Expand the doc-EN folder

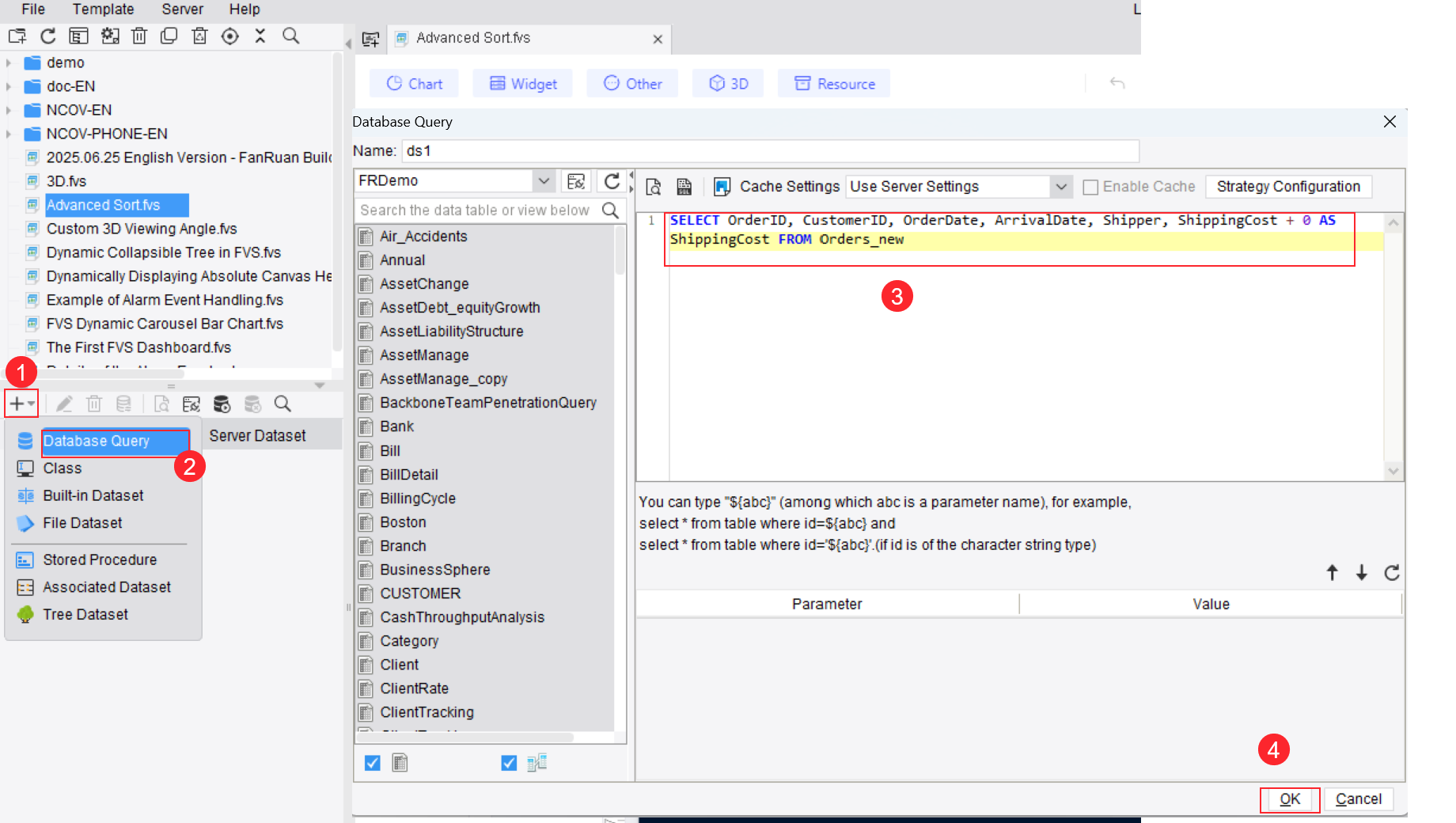9,87
